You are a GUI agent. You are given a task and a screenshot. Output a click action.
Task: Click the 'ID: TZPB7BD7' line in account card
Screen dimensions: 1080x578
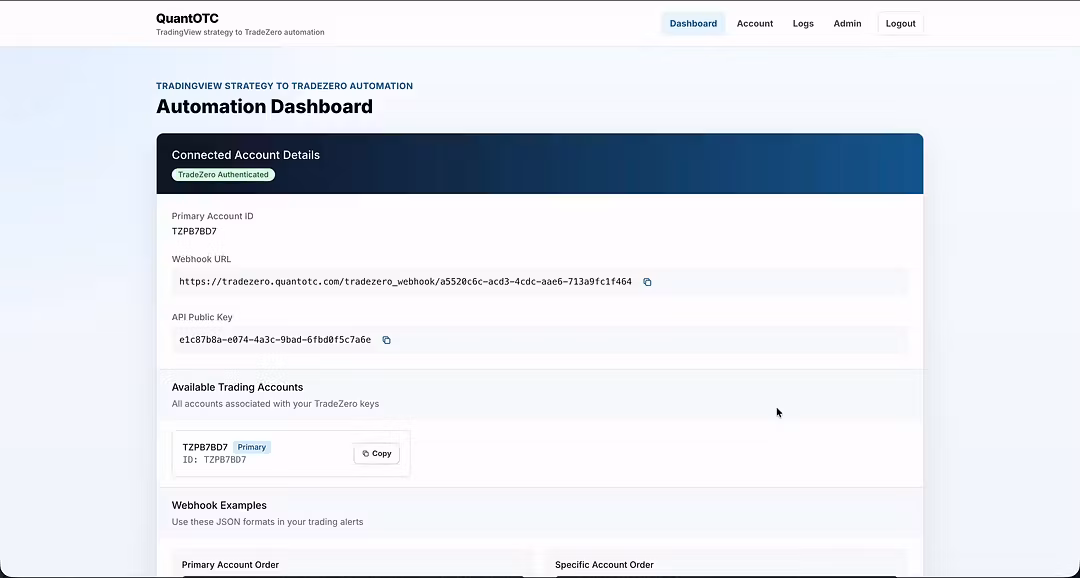(214, 460)
